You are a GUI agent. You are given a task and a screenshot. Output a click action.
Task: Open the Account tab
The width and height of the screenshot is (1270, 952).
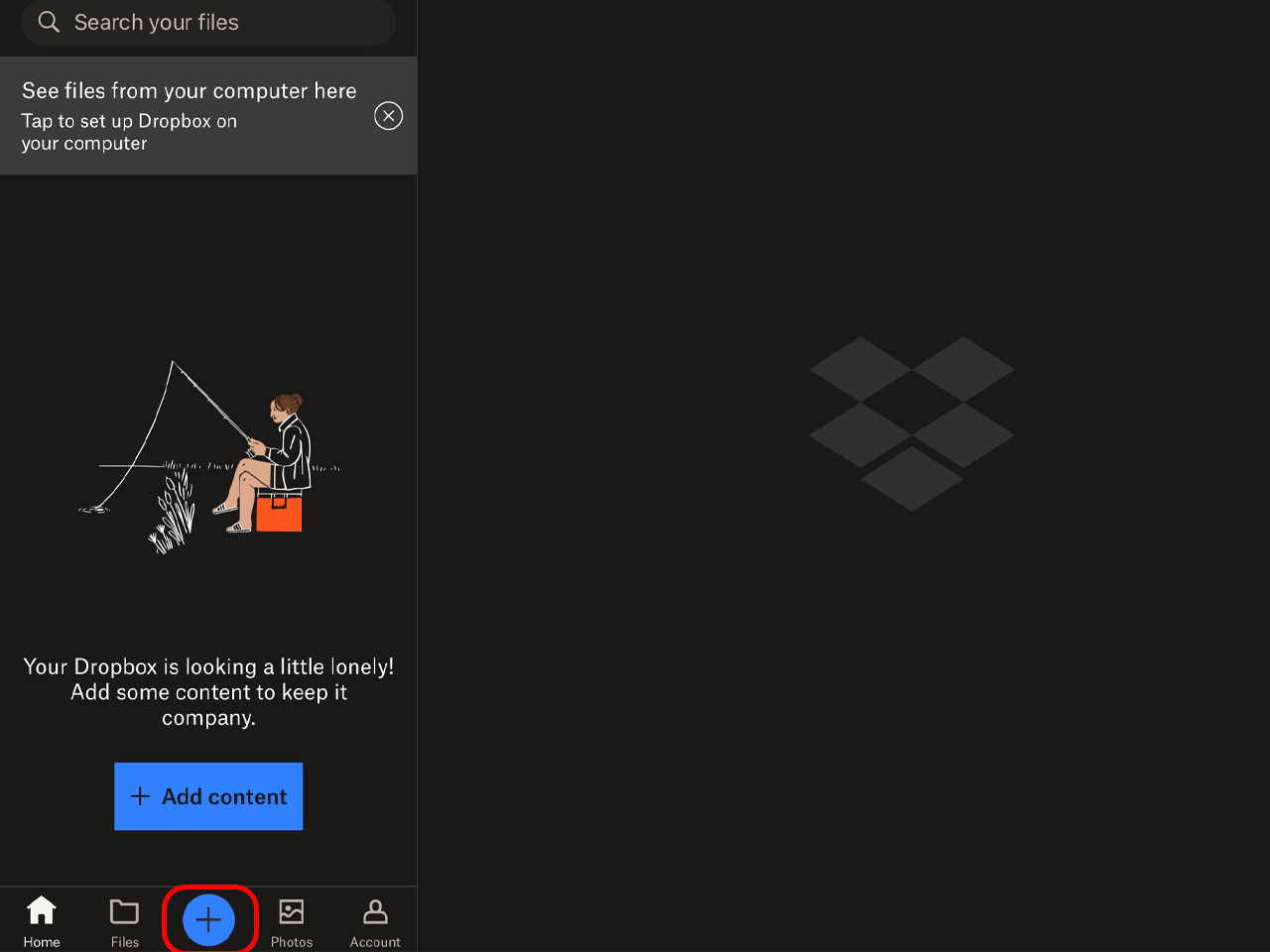tap(375, 921)
